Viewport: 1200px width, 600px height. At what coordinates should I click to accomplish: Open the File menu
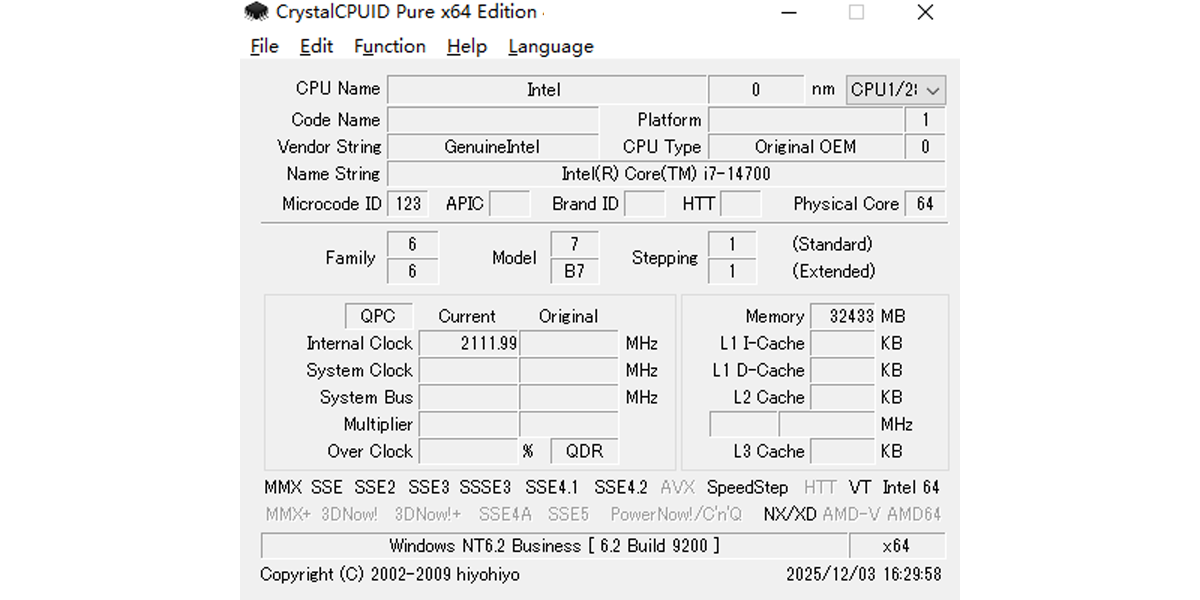tap(264, 46)
